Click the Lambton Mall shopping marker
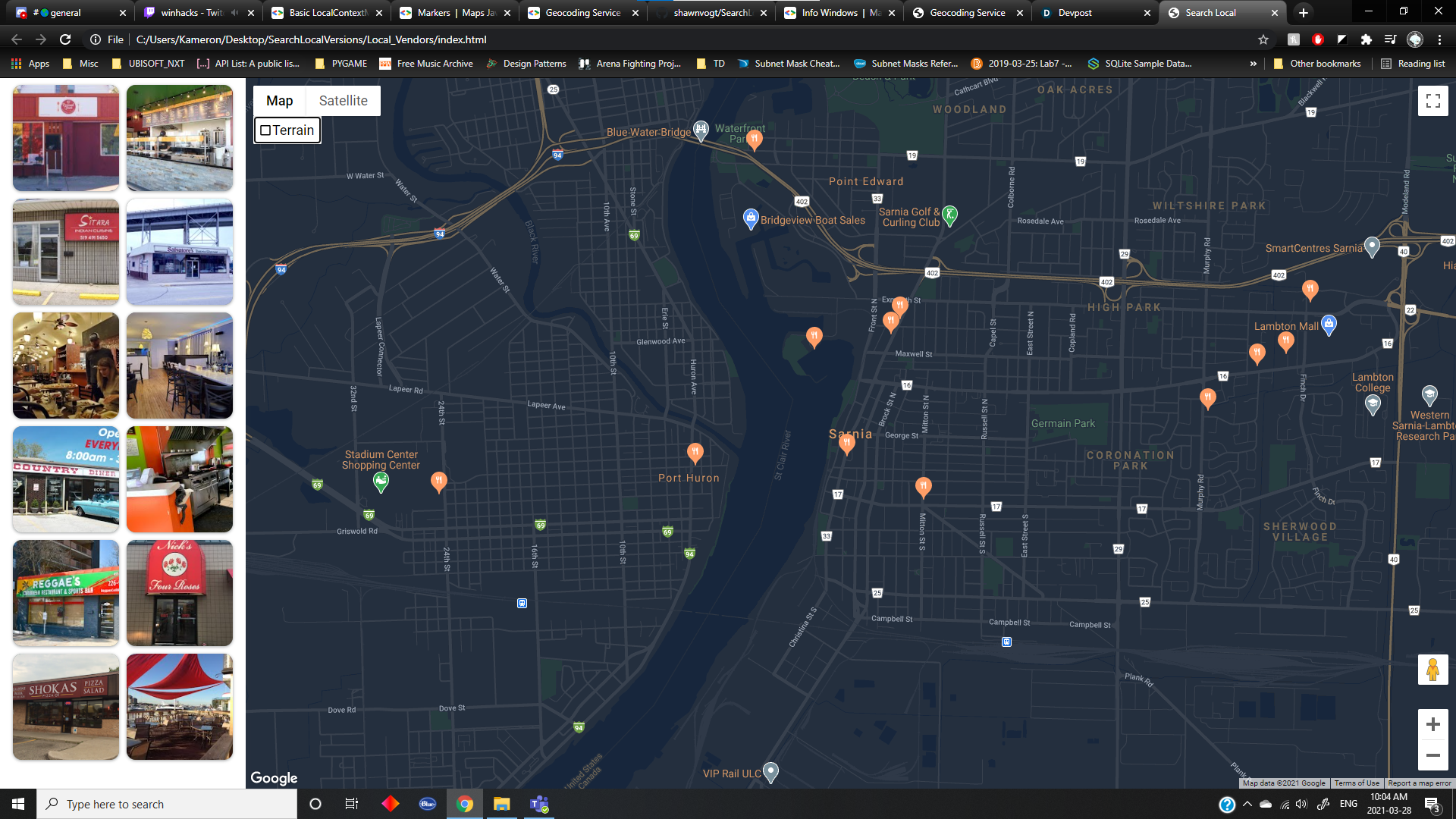Screen dimensions: 1456x819 (1329, 324)
